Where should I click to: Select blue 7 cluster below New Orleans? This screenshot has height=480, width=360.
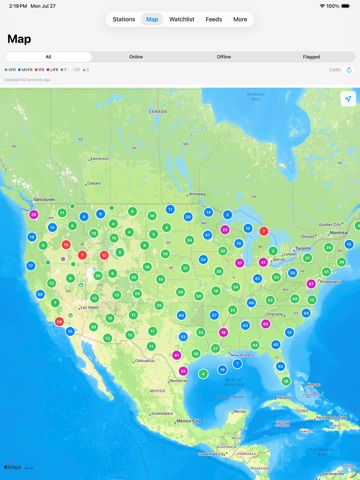coord(237,363)
